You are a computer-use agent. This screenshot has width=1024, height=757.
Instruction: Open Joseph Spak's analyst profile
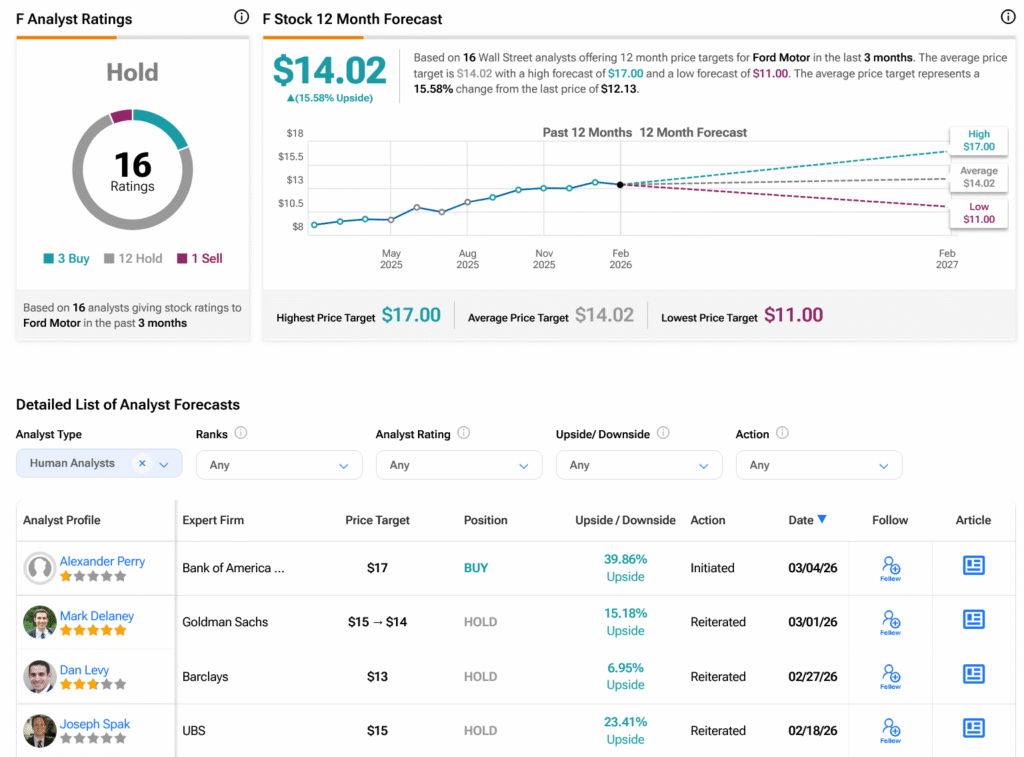pos(95,724)
